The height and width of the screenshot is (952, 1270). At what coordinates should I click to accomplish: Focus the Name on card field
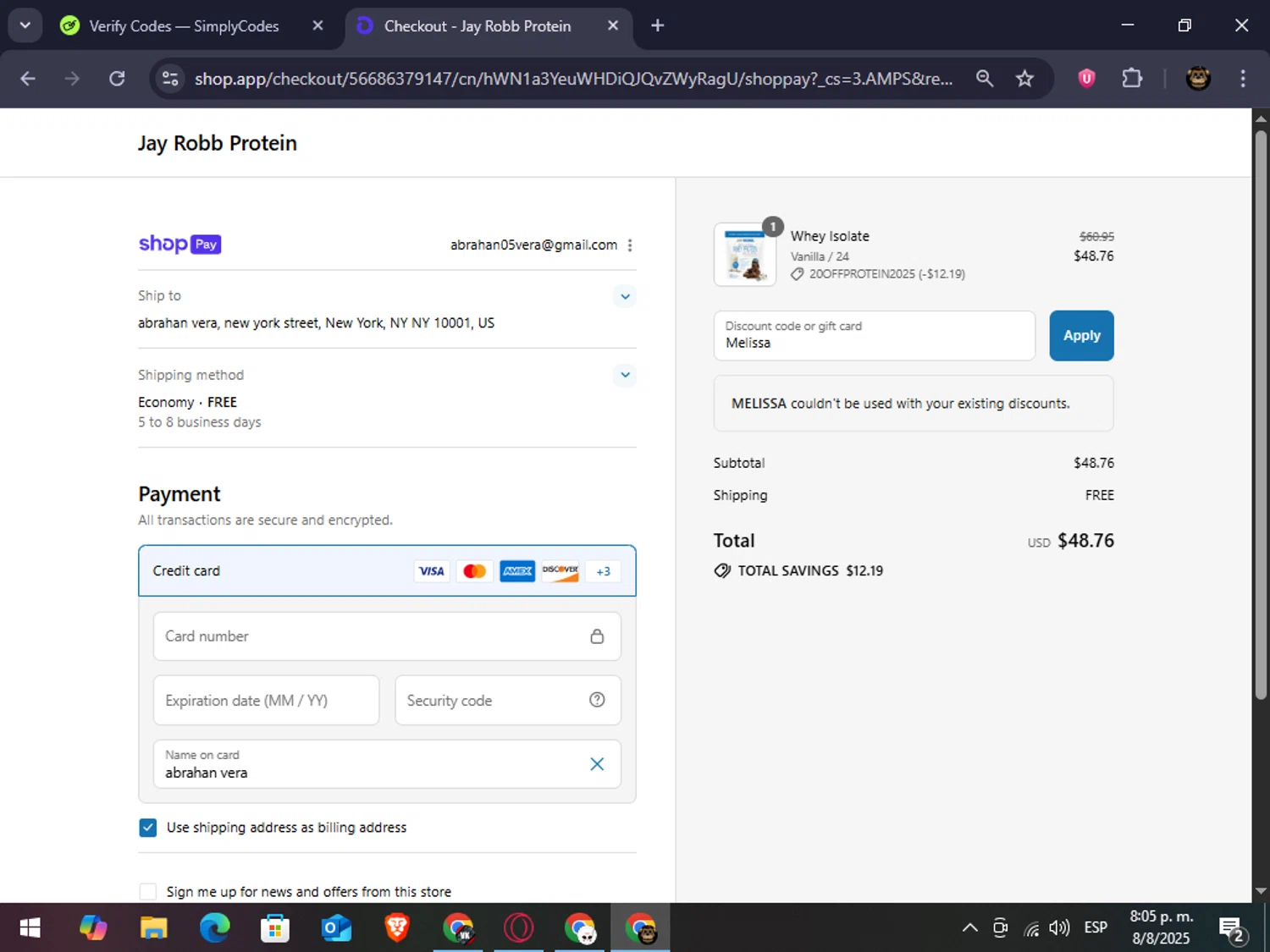pos(387,764)
